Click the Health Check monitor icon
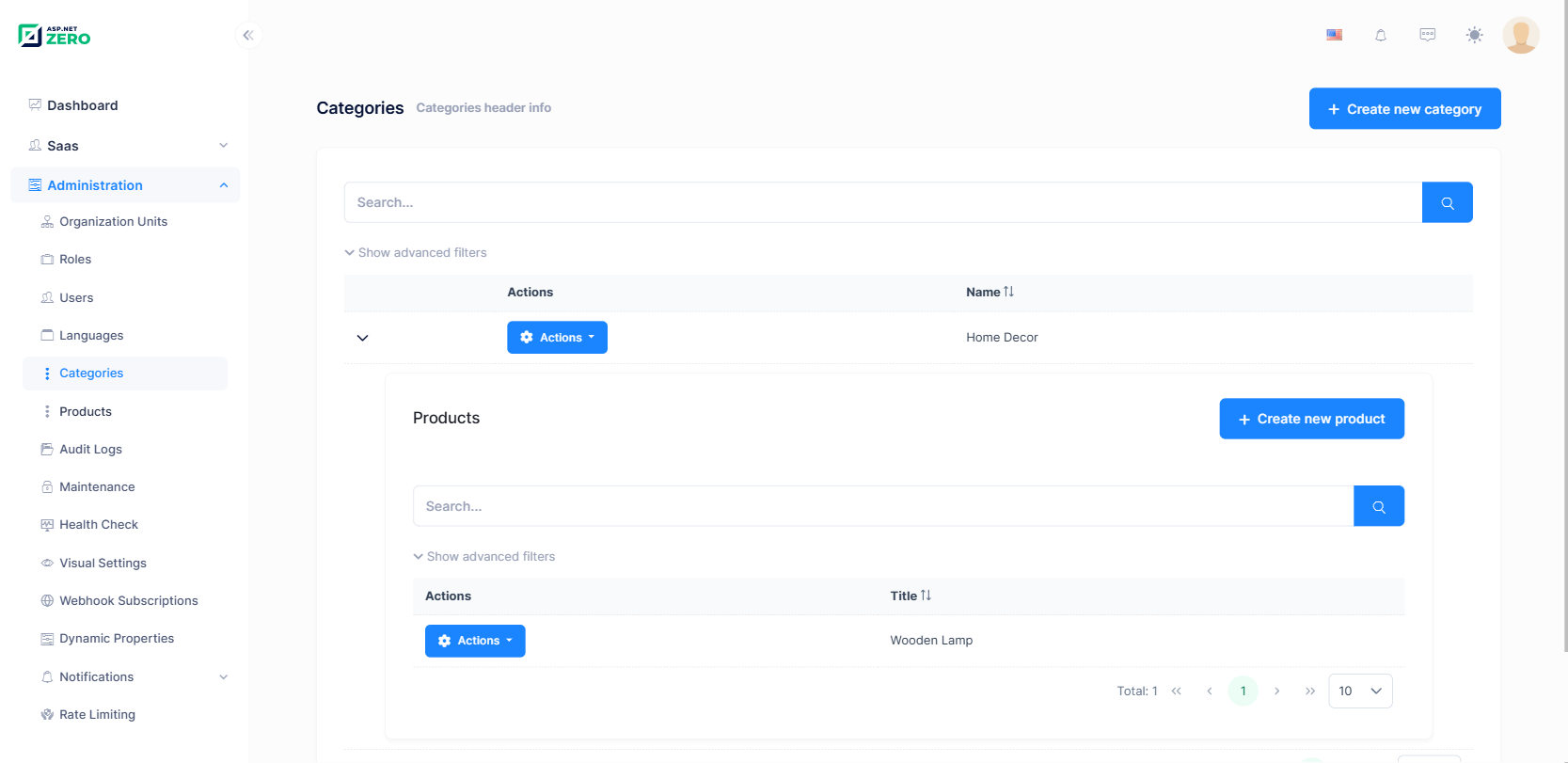Image resolution: width=1568 pixels, height=763 pixels. click(x=47, y=525)
